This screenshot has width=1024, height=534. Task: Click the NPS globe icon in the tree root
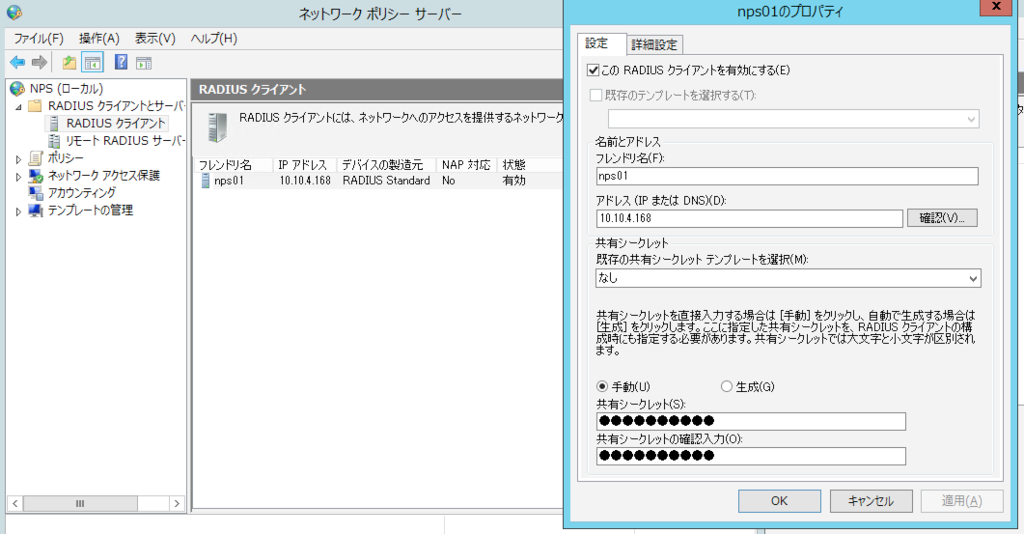tap(18, 88)
